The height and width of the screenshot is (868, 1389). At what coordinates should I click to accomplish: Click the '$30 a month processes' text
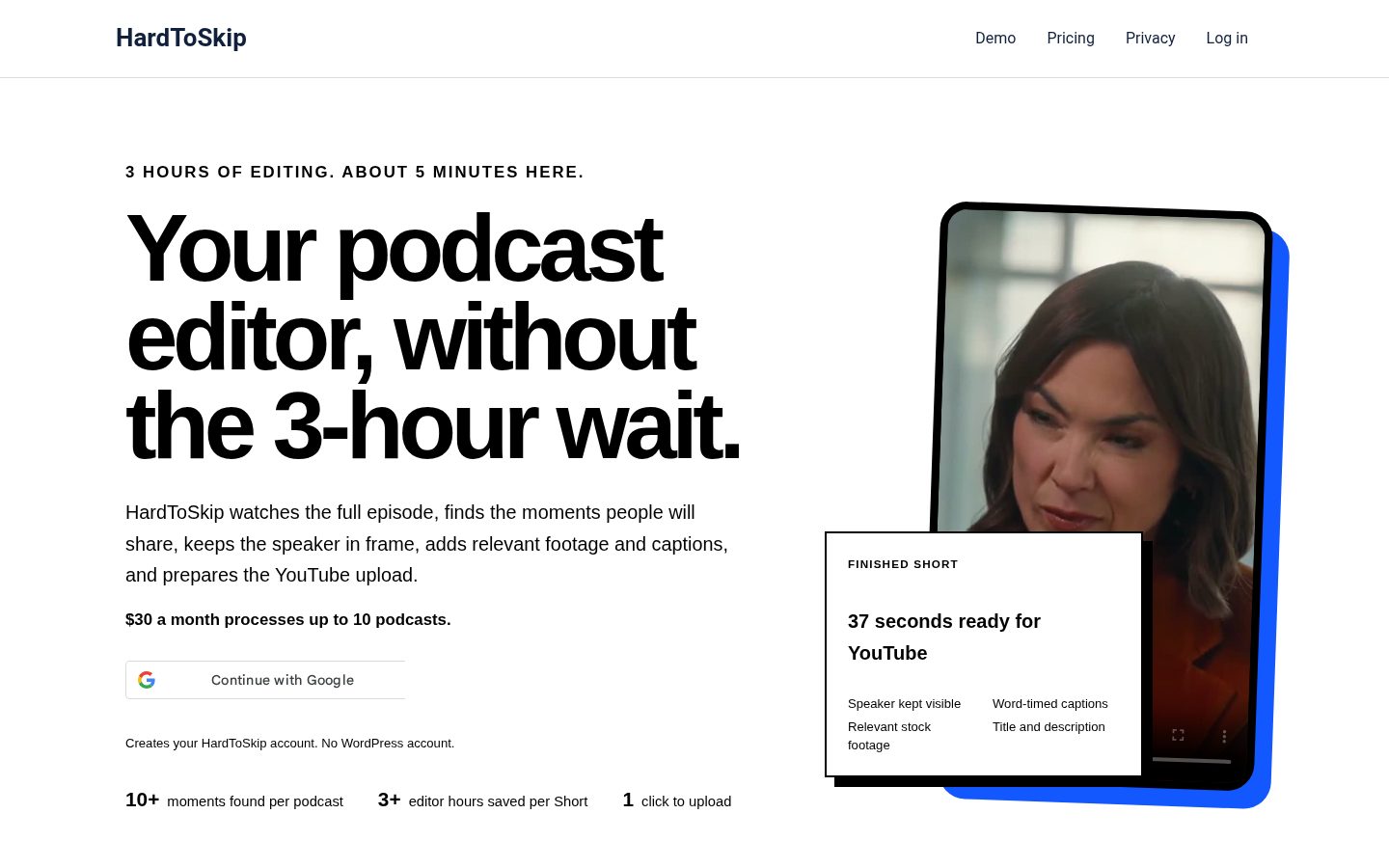(x=287, y=619)
